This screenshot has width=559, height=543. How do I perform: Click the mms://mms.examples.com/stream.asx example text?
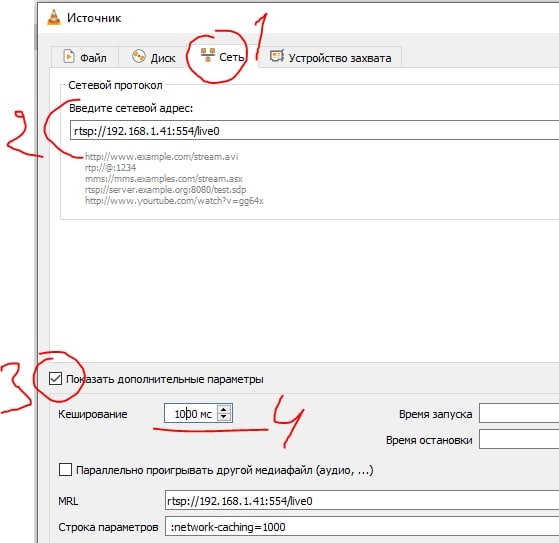[164, 179]
